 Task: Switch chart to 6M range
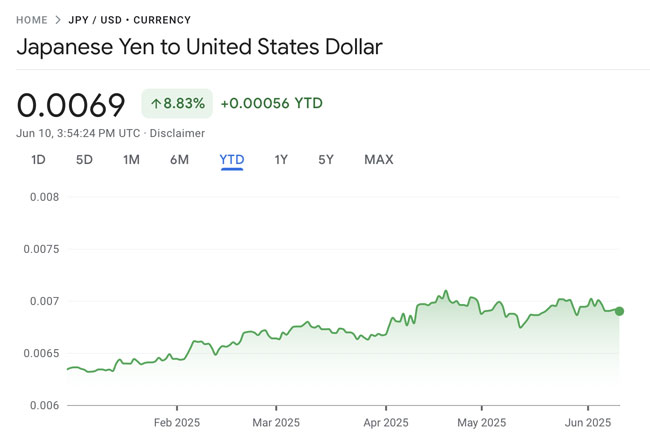(x=179, y=160)
